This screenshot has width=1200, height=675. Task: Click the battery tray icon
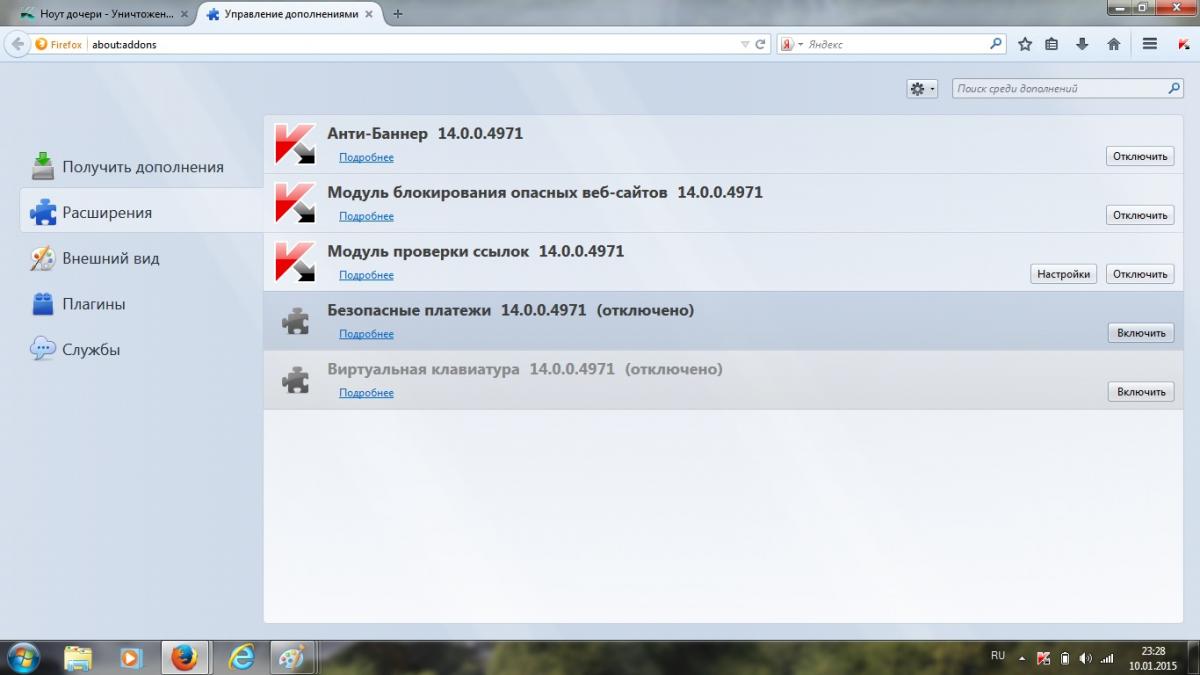(1065, 658)
